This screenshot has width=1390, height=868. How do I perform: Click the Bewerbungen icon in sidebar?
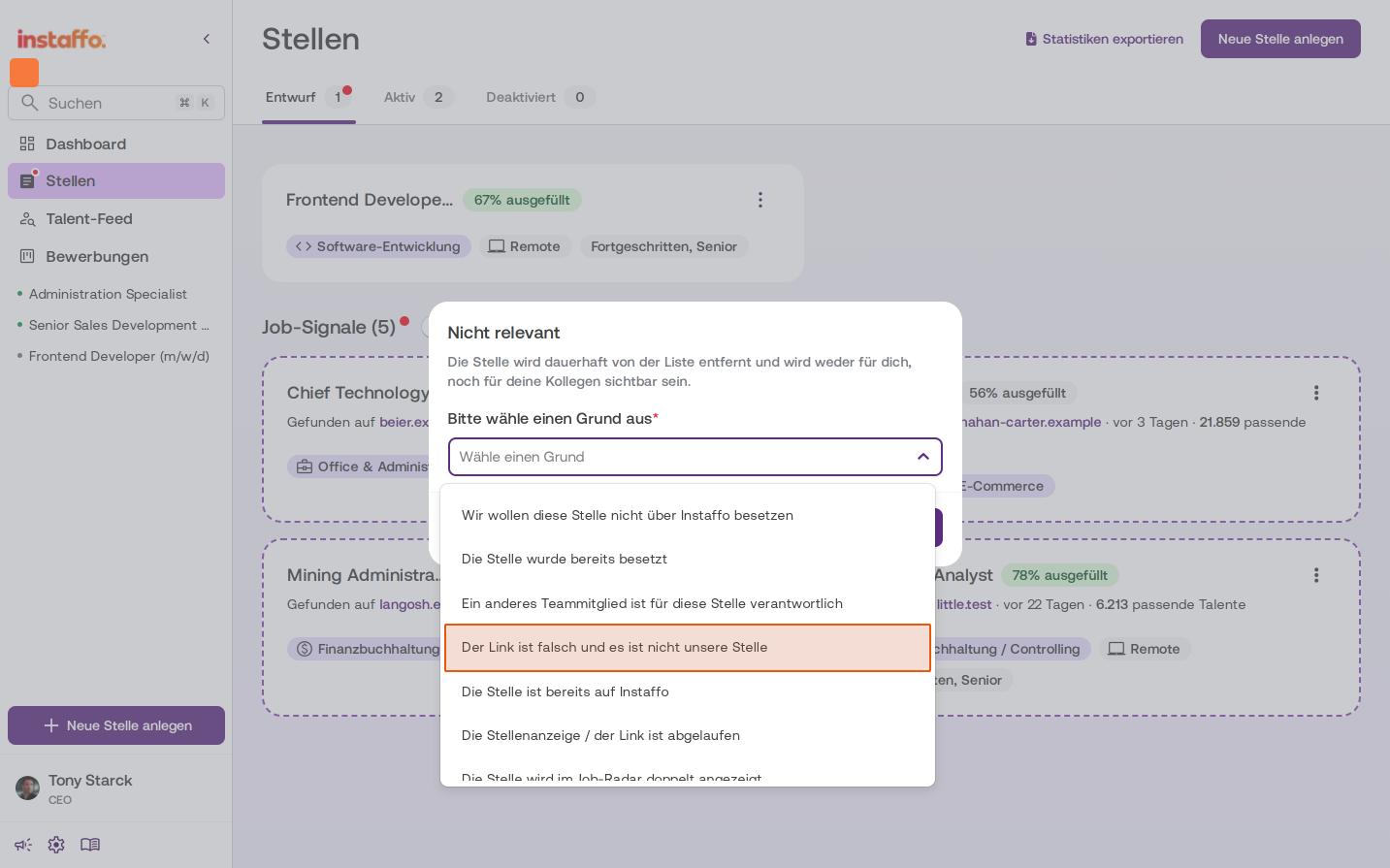coord(27,256)
